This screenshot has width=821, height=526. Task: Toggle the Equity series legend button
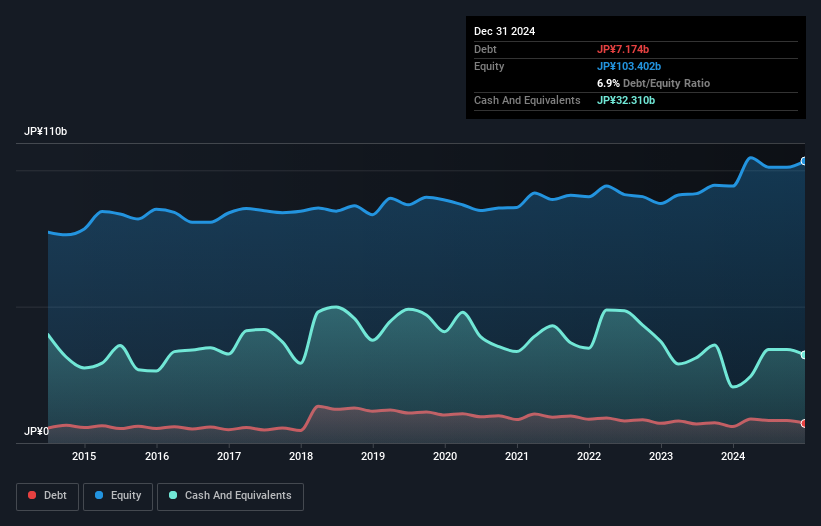[118, 496]
